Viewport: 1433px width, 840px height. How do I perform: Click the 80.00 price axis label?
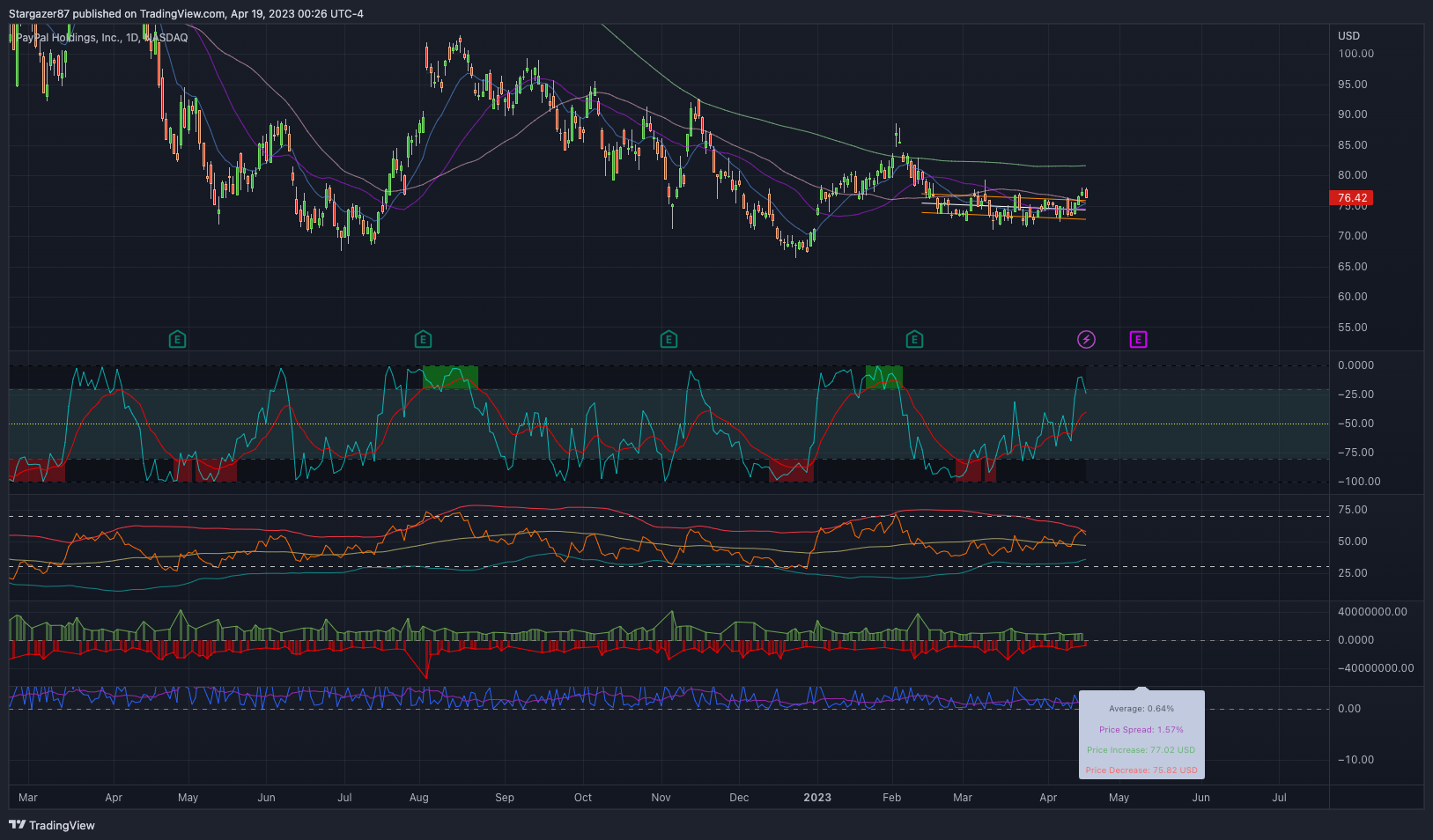tap(1353, 175)
